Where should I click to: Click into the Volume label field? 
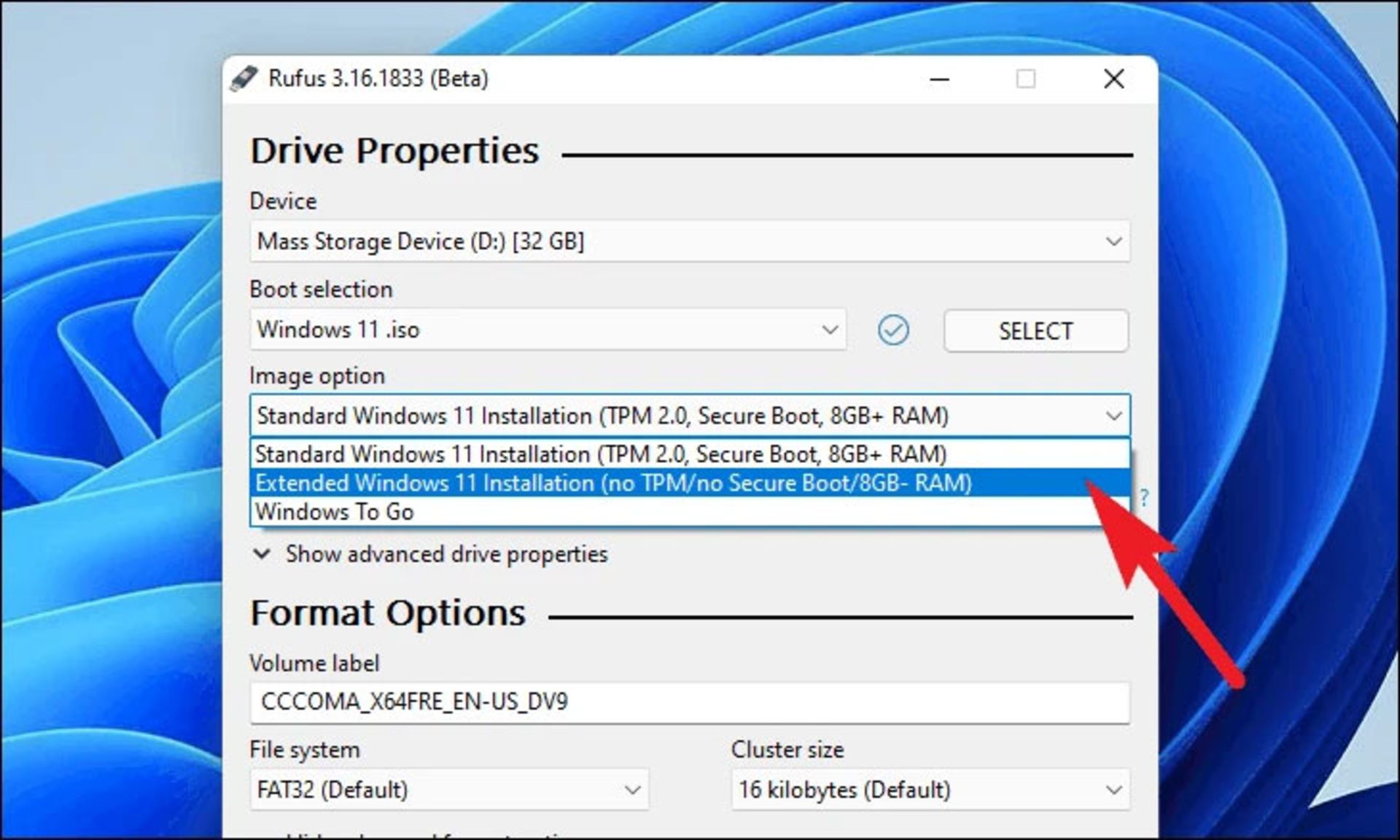coord(689,702)
